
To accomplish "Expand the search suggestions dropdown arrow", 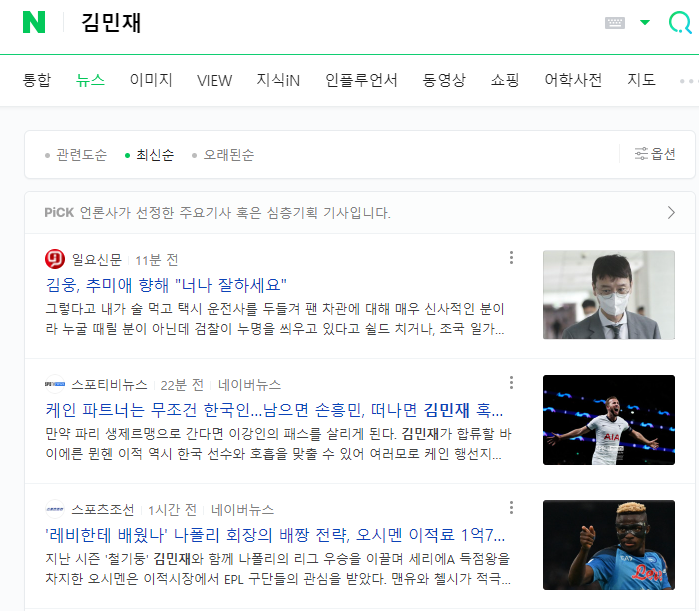I will (645, 22).
